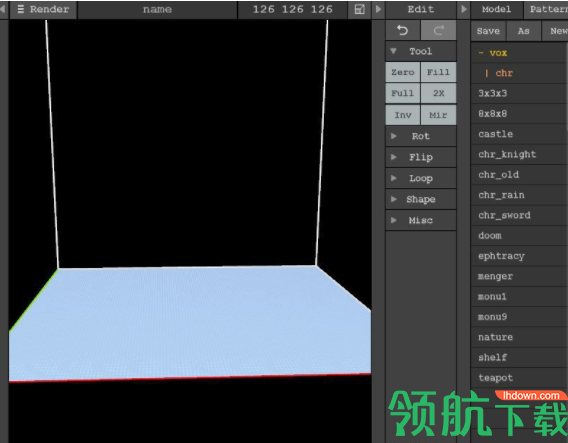Click the save disk icon beside model size
568x443 pixels.
[x=359, y=9]
